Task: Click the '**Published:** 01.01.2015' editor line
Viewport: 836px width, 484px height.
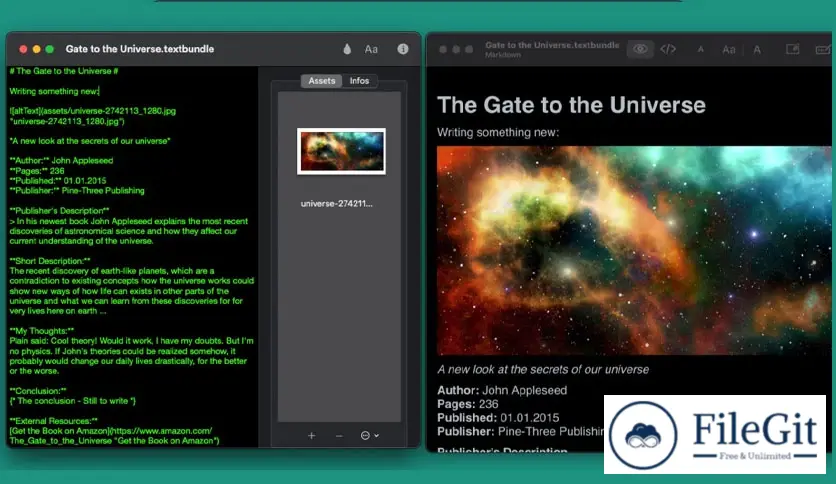Action: coord(58,181)
